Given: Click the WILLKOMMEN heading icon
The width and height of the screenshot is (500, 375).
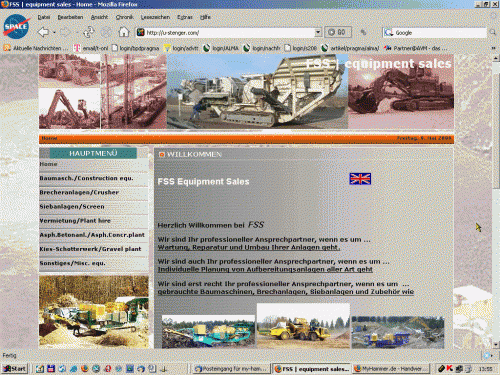Looking at the screenshot, I should click(162, 154).
